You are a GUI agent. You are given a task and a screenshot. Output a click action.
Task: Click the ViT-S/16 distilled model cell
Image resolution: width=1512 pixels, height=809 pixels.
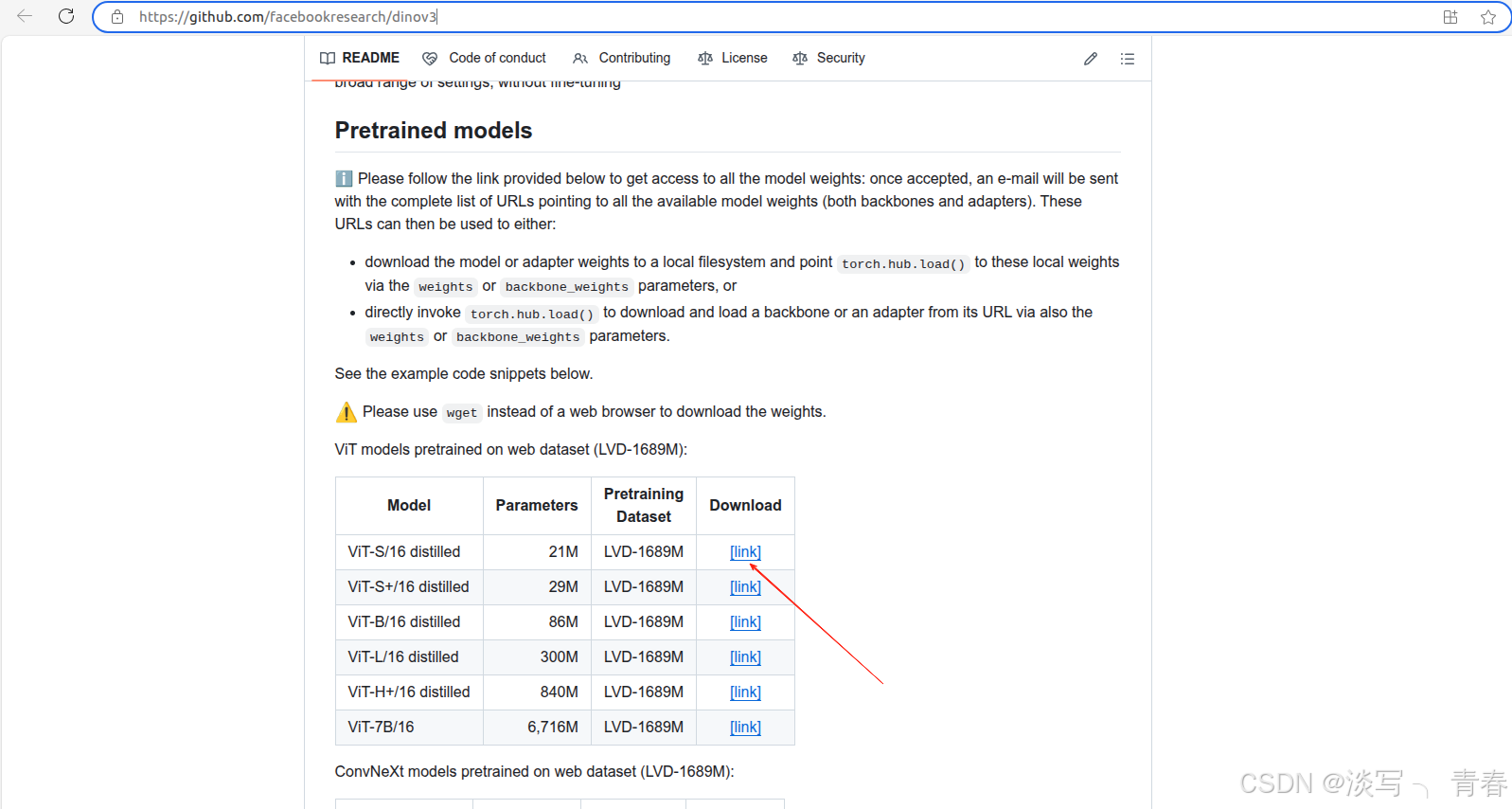coord(409,552)
